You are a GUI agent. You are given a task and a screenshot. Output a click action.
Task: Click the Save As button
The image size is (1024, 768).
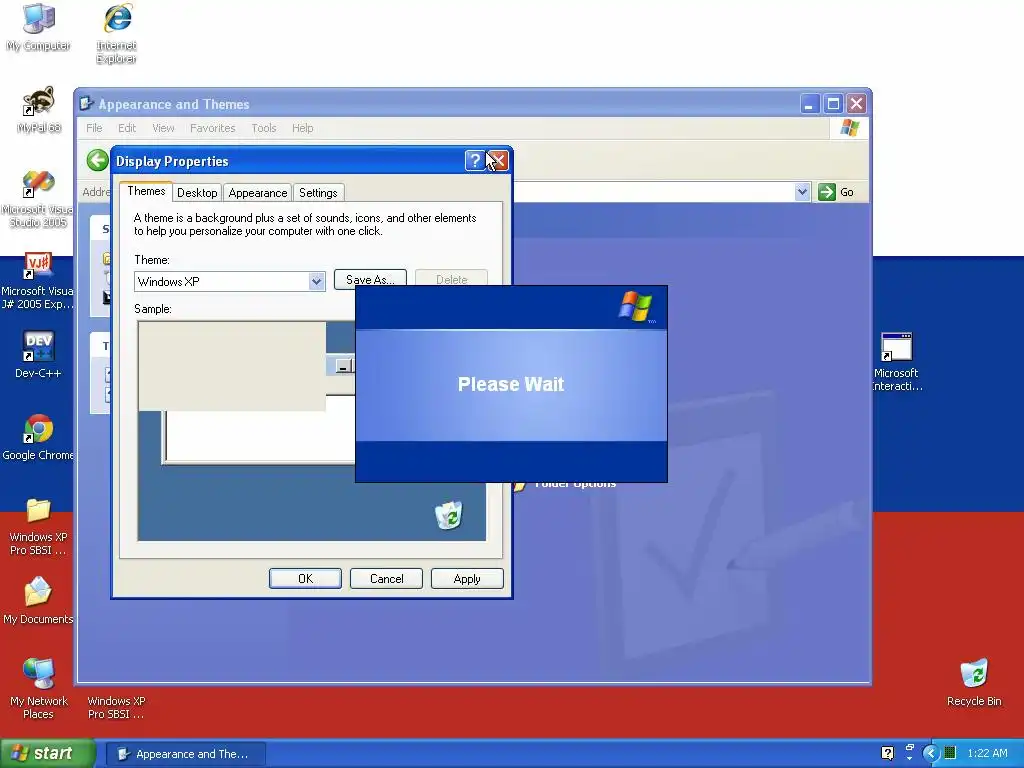point(370,278)
